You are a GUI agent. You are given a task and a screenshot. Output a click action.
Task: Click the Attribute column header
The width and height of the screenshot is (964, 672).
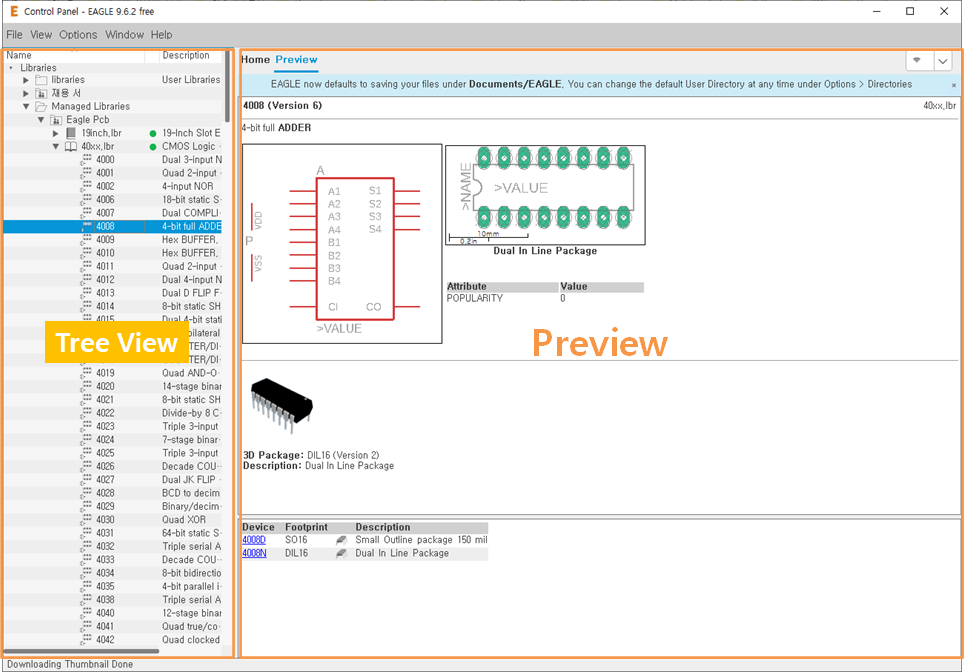pyautogui.click(x=502, y=287)
